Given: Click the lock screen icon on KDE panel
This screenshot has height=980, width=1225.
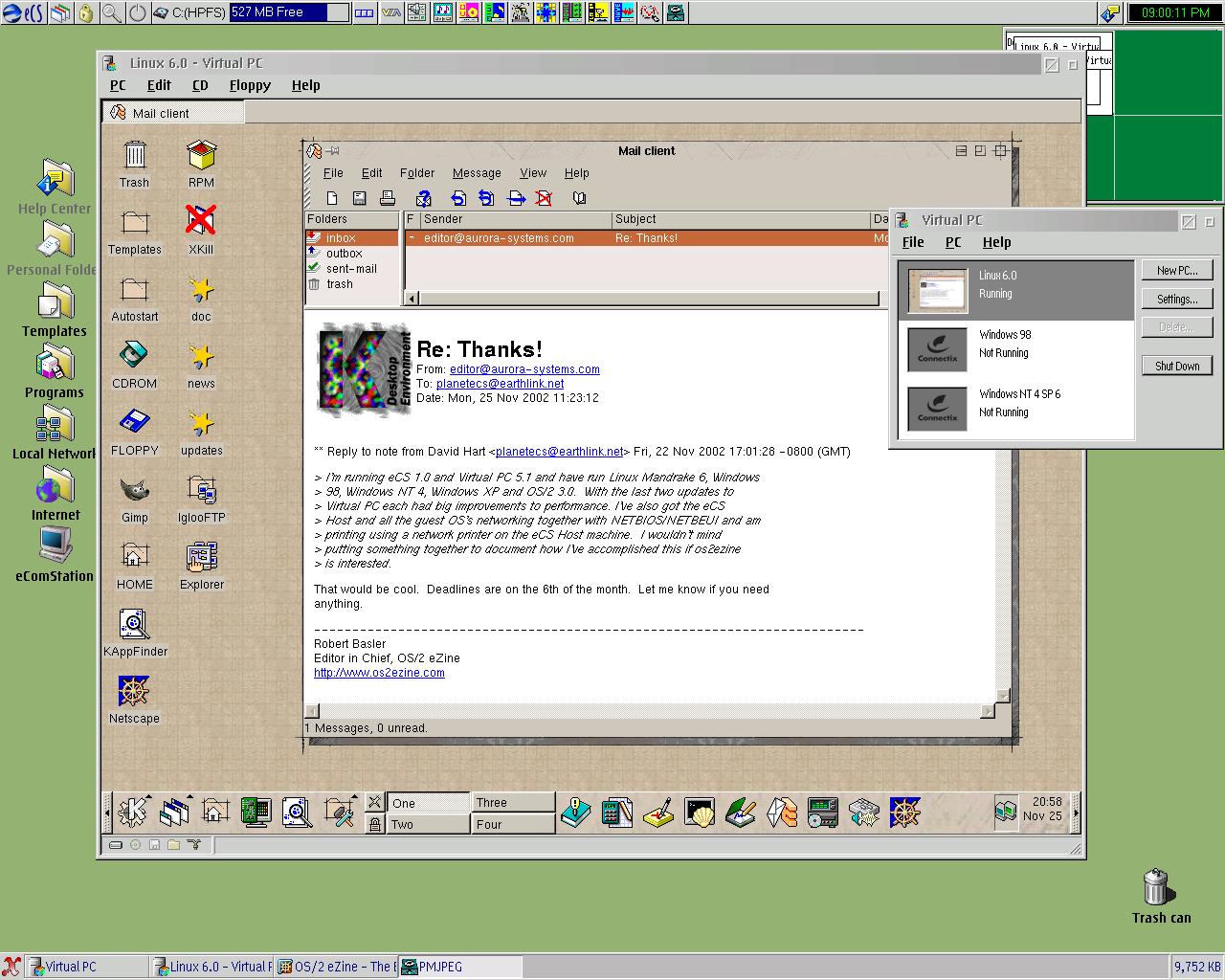Looking at the screenshot, I should click(374, 823).
